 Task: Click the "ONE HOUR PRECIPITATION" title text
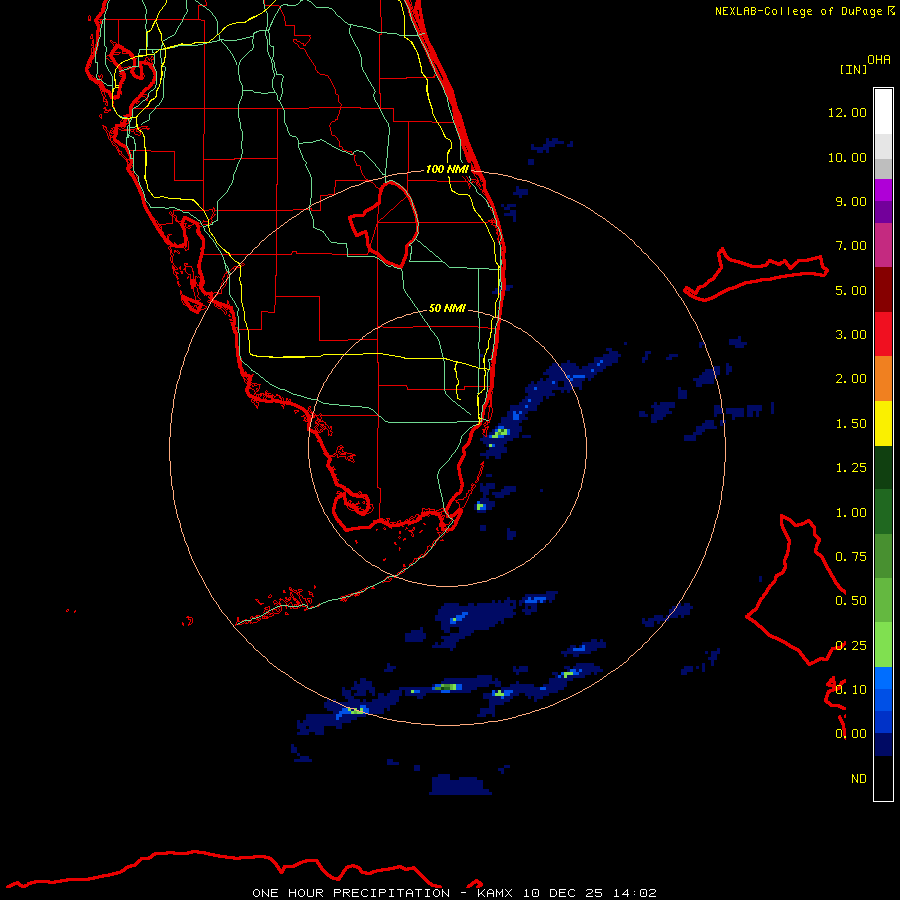pos(351,893)
